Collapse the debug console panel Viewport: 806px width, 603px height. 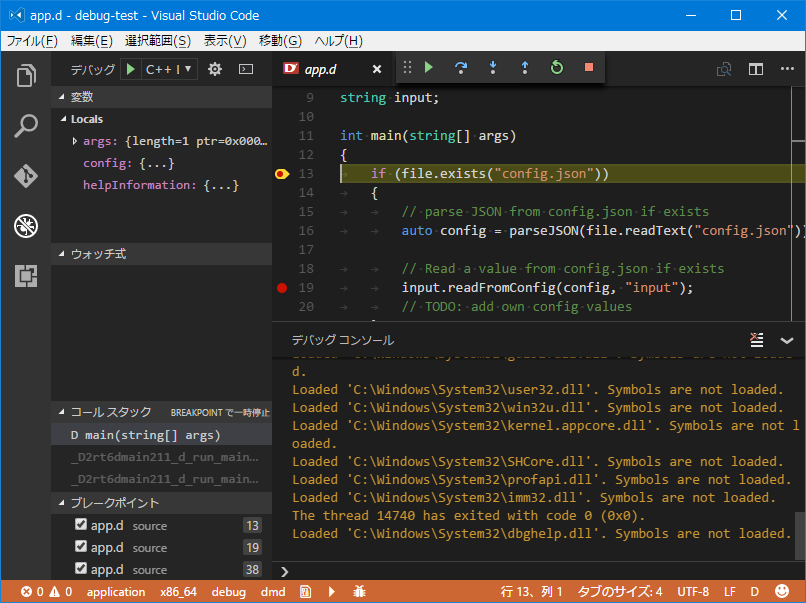coord(787,340)
